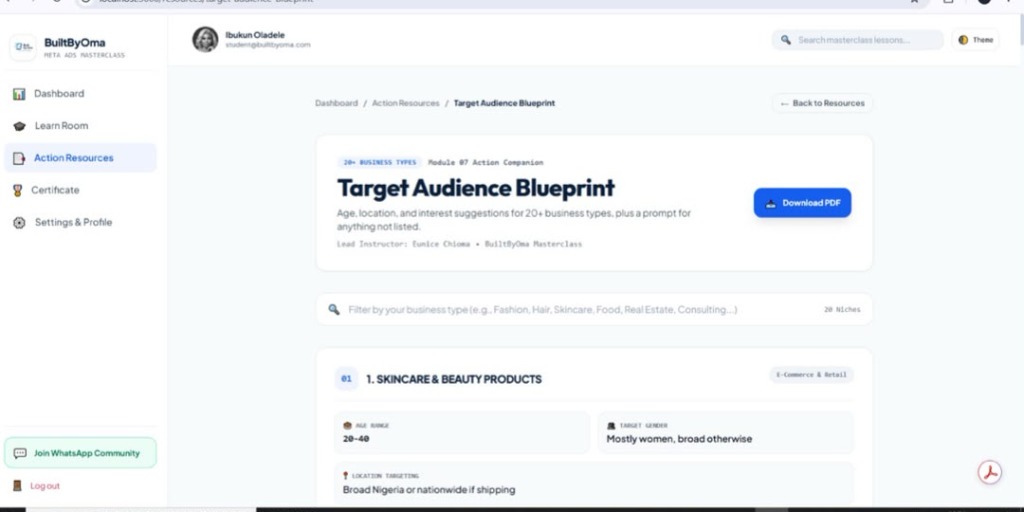
Task: Click the Settings gear icon in the sidebar
Action: click(x=20, y=223)
